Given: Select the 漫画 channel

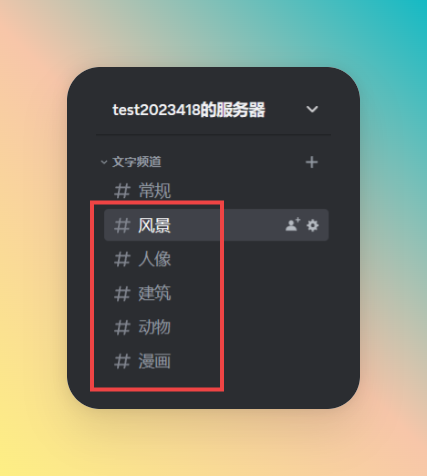Looking at the screenshot, I should tap(154, 362).
